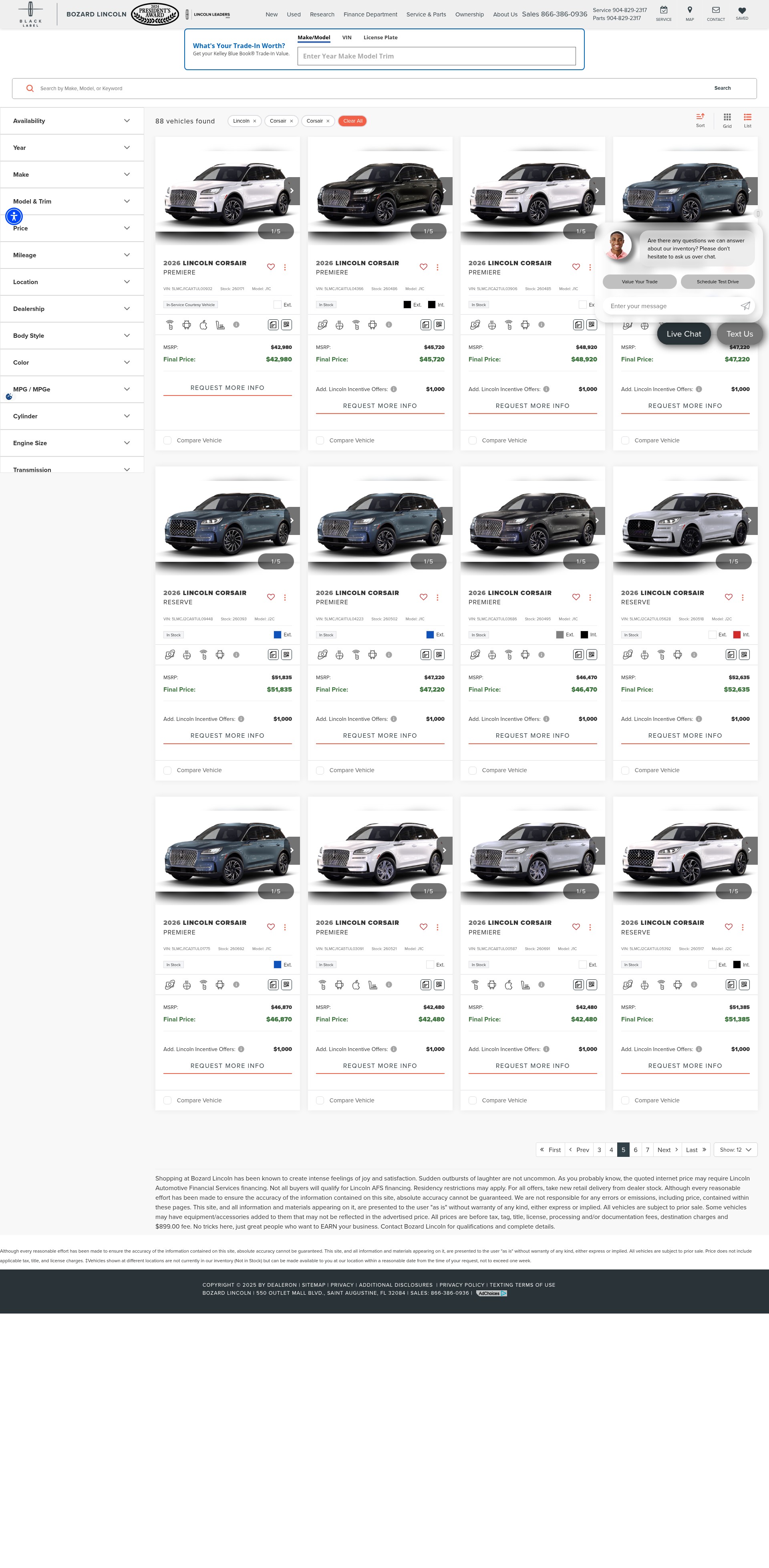Open window sticker icon on $42,980 Corsair
This screenshot has width=769, height=1568.
(273, 325)
